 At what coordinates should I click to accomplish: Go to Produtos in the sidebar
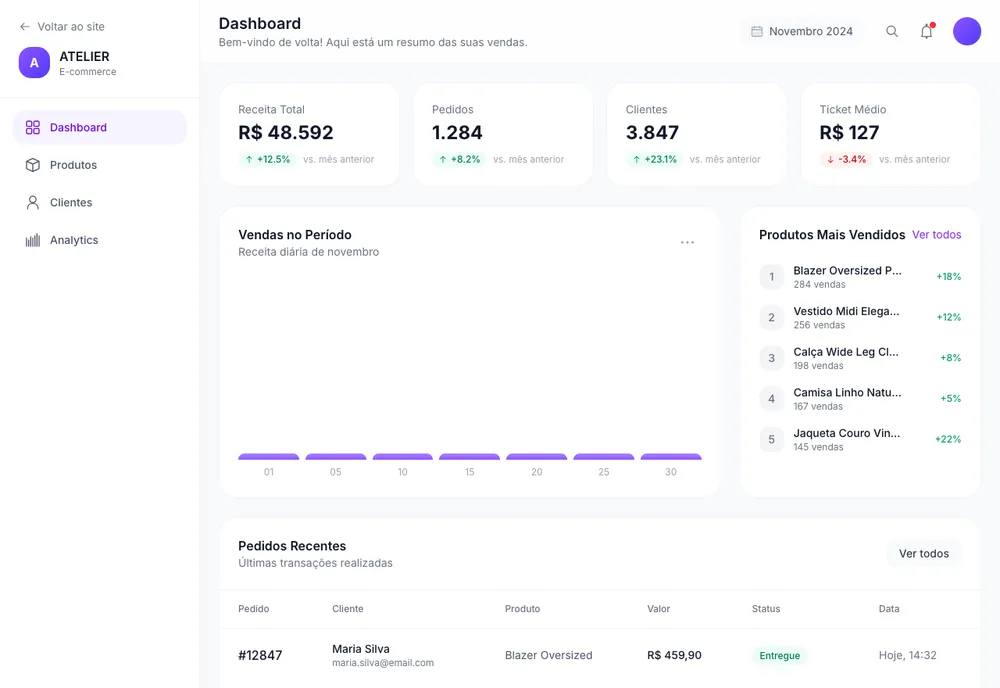tap(99, 165)
